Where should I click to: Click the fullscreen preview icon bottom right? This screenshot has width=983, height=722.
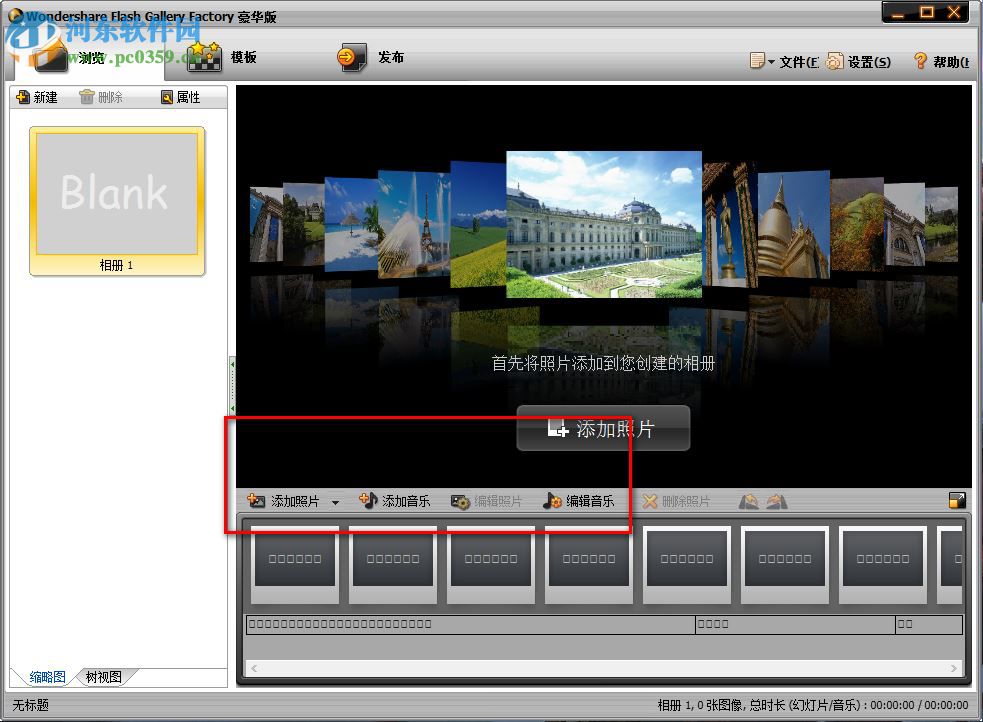[x=958, y=501]
